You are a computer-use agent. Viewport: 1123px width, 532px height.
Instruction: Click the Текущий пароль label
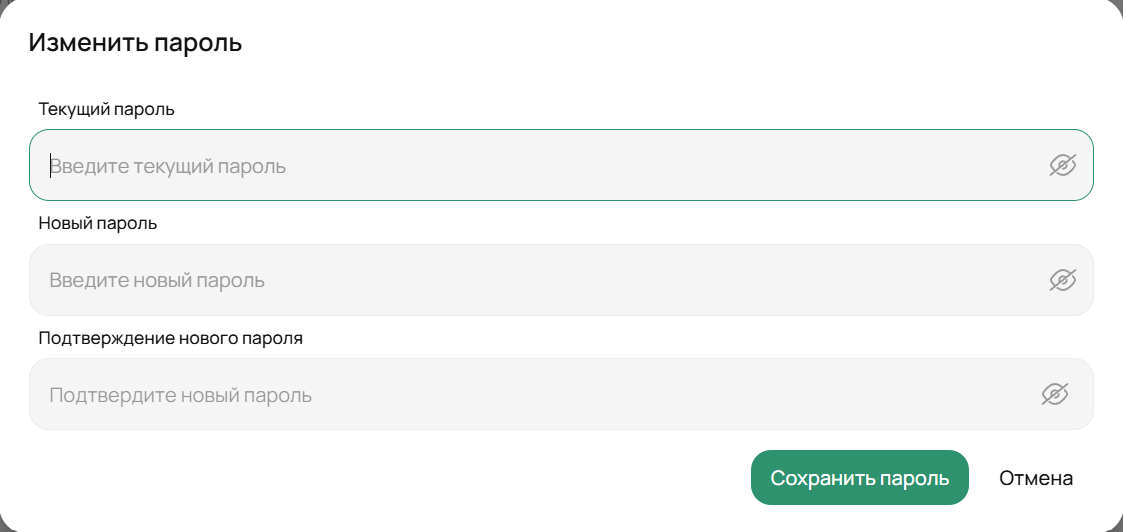[106, 109]
